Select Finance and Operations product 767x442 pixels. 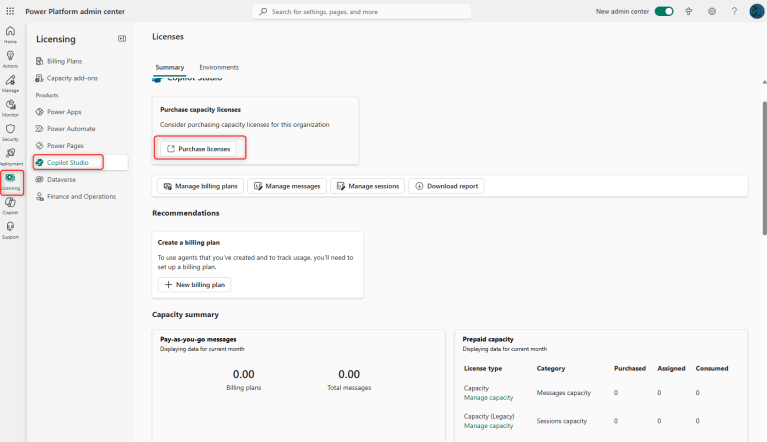coord(81,197)
